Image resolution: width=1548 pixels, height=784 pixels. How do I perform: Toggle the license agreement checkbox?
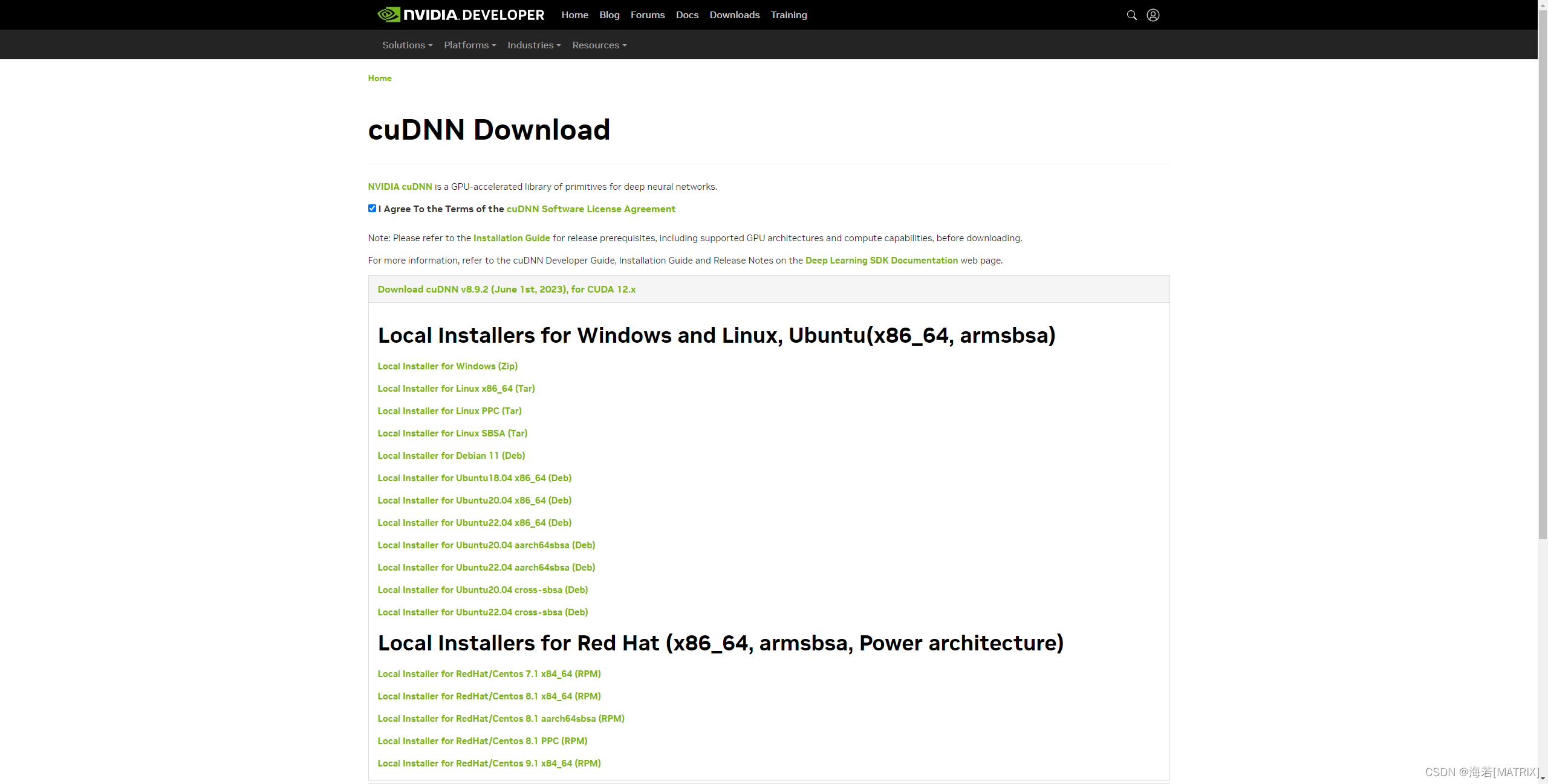[x=372, y=209]
